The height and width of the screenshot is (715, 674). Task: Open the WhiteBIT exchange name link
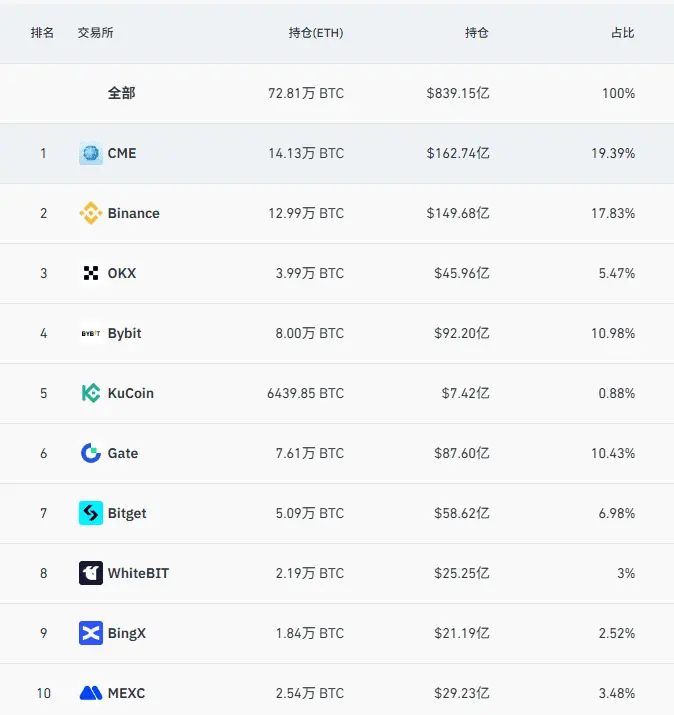click(138, 573)
